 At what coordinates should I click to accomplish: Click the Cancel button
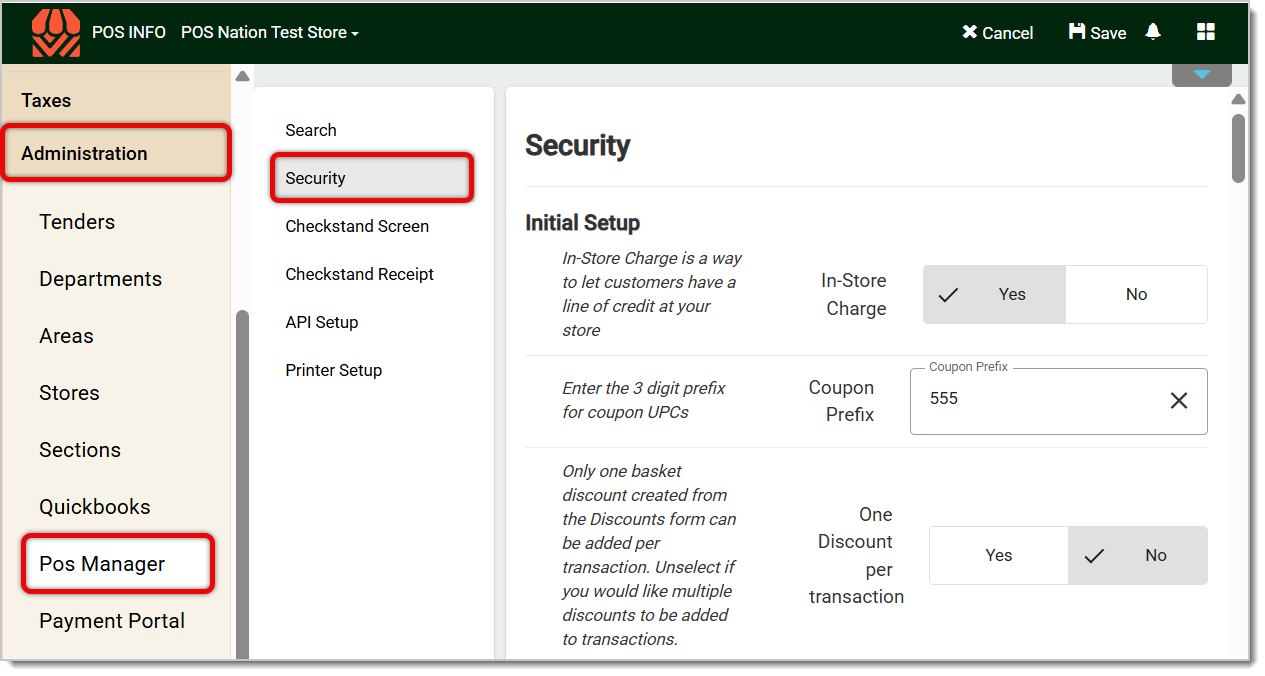tap(997, 33)
